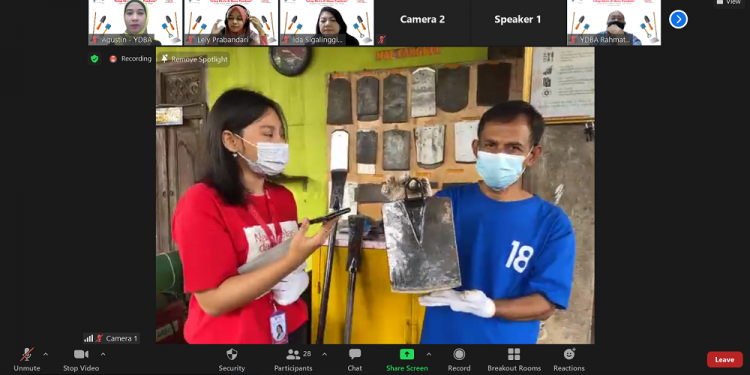Click the green encryption shield icon

tap(95, 59)
